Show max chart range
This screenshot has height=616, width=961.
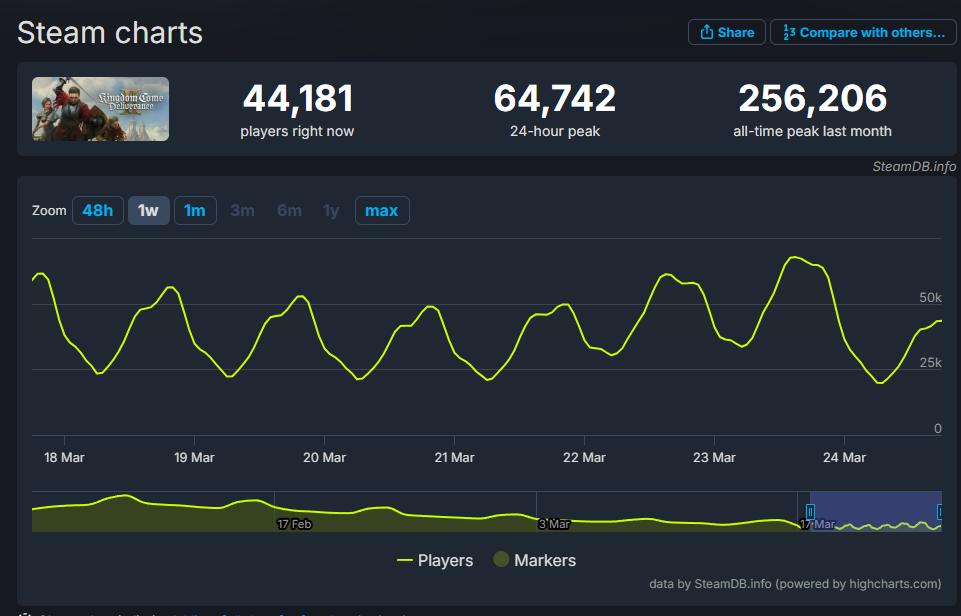pos(382,210)
